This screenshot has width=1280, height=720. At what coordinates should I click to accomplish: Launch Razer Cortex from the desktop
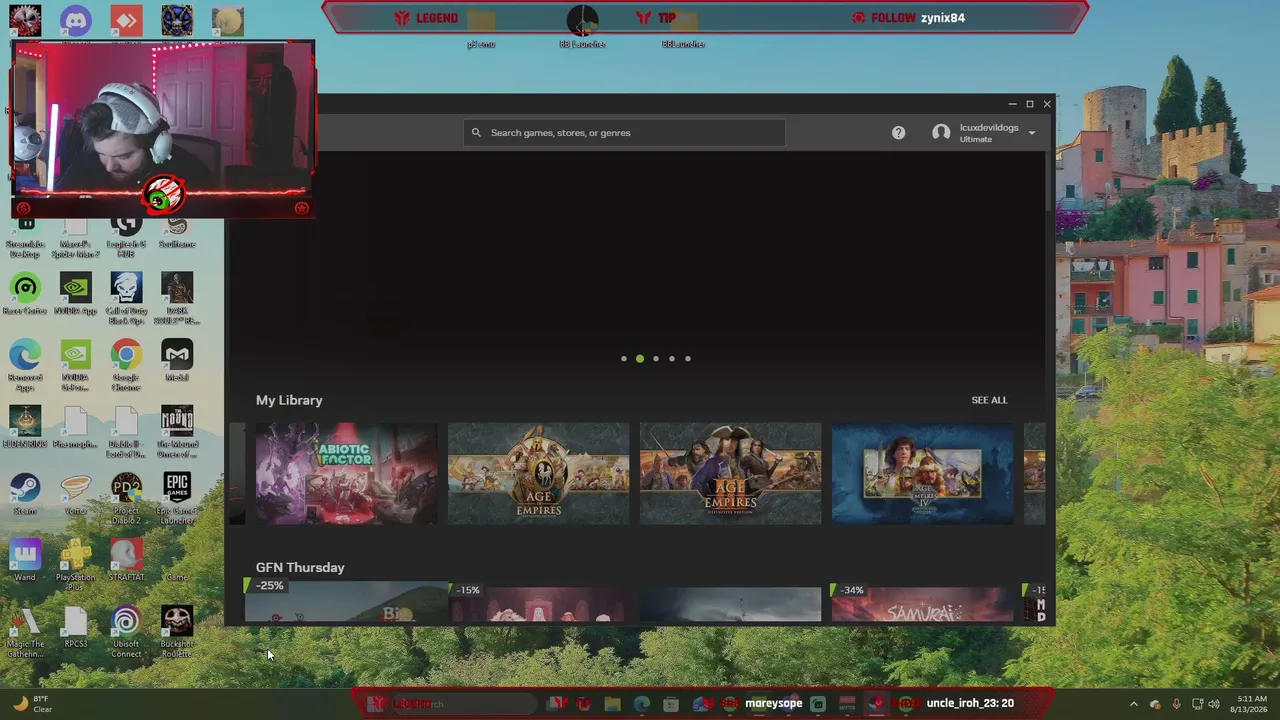tap(25, 295)
